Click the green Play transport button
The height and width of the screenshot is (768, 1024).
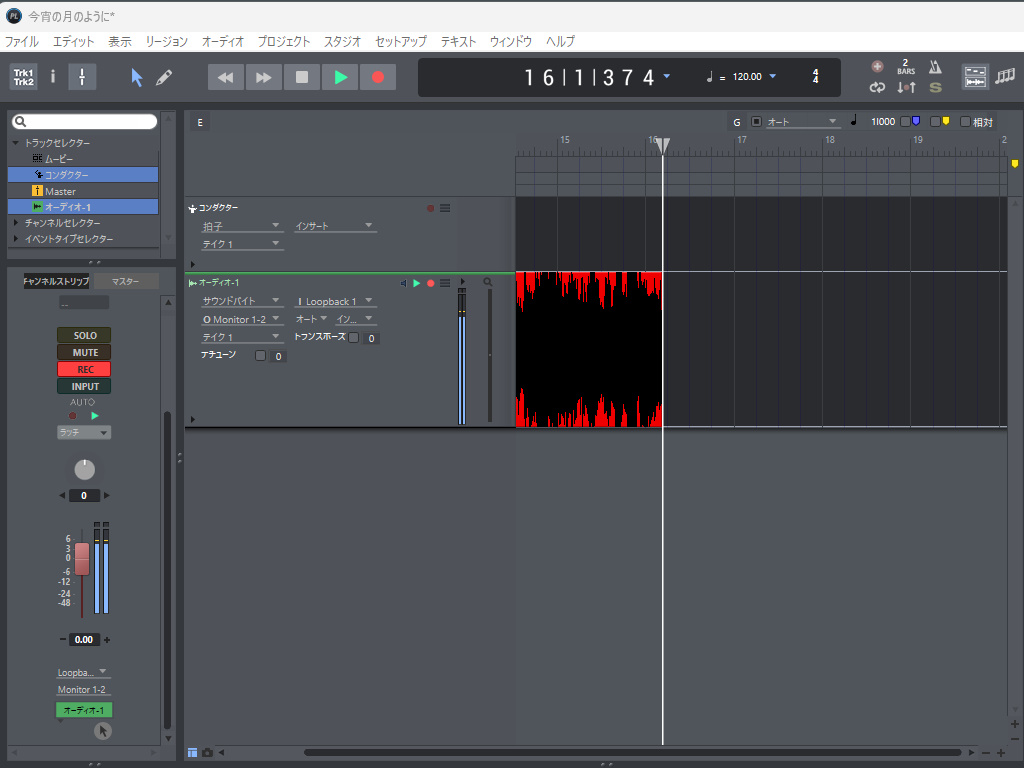click(x=340, y=77)
